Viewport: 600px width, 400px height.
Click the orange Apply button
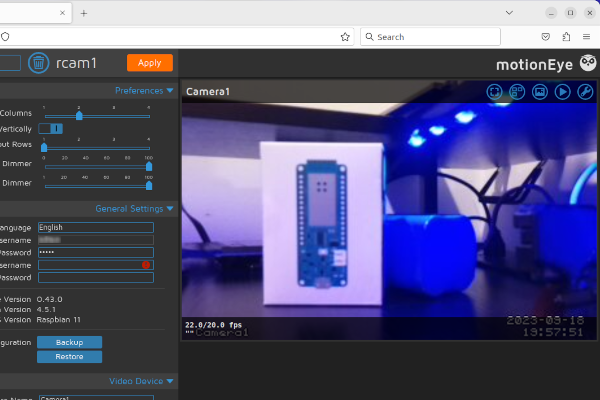150,63
